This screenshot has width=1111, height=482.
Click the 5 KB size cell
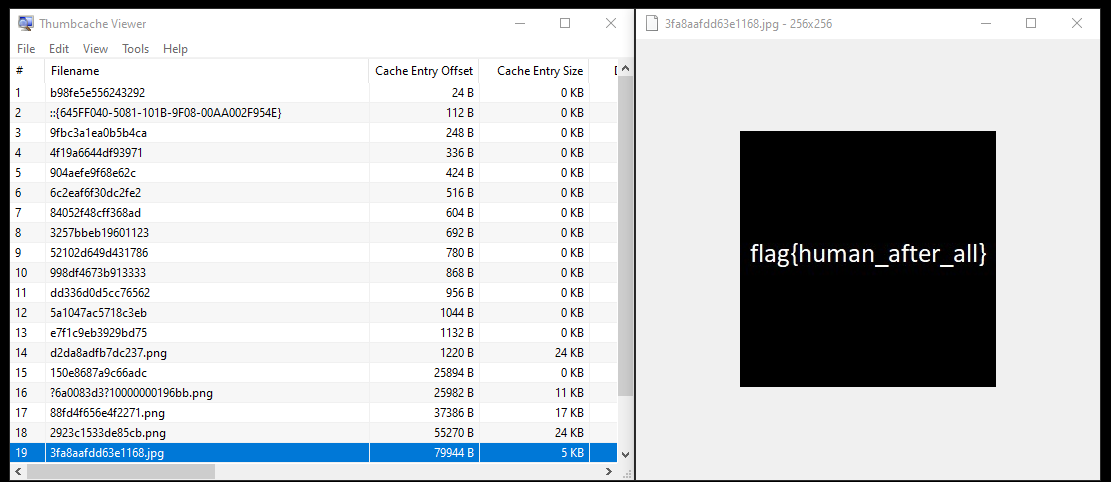click(x=534, y=452)
